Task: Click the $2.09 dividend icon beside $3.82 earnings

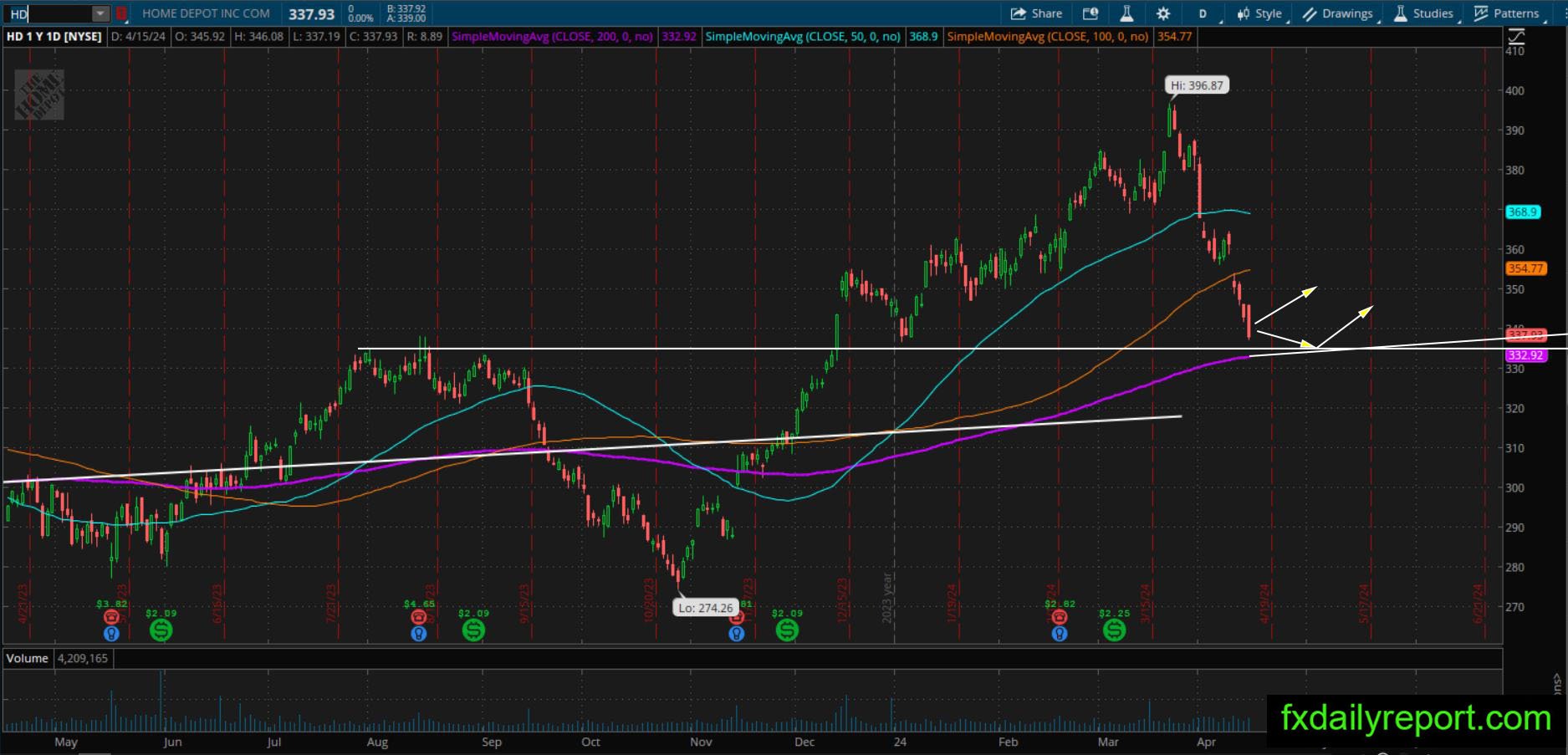Action: (x=161, y=630)
